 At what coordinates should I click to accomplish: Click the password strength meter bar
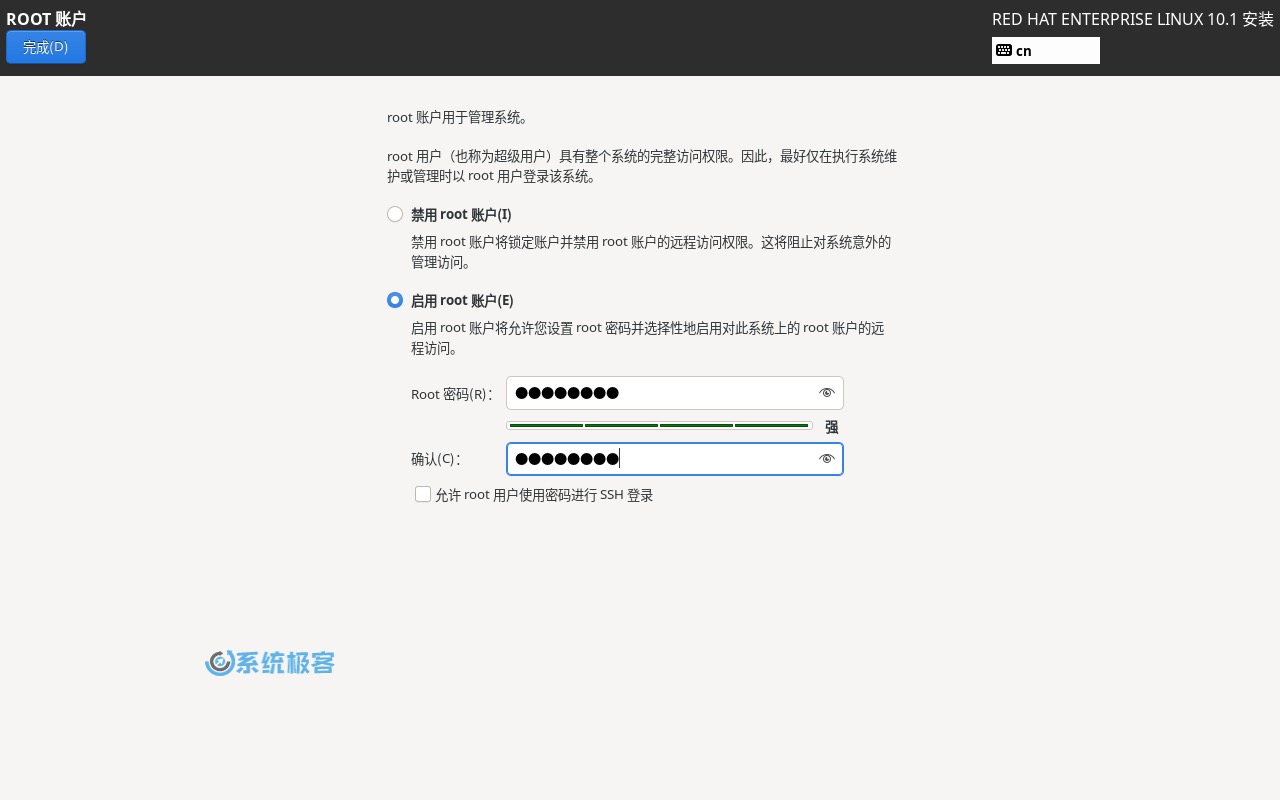(x=660, y=425)
